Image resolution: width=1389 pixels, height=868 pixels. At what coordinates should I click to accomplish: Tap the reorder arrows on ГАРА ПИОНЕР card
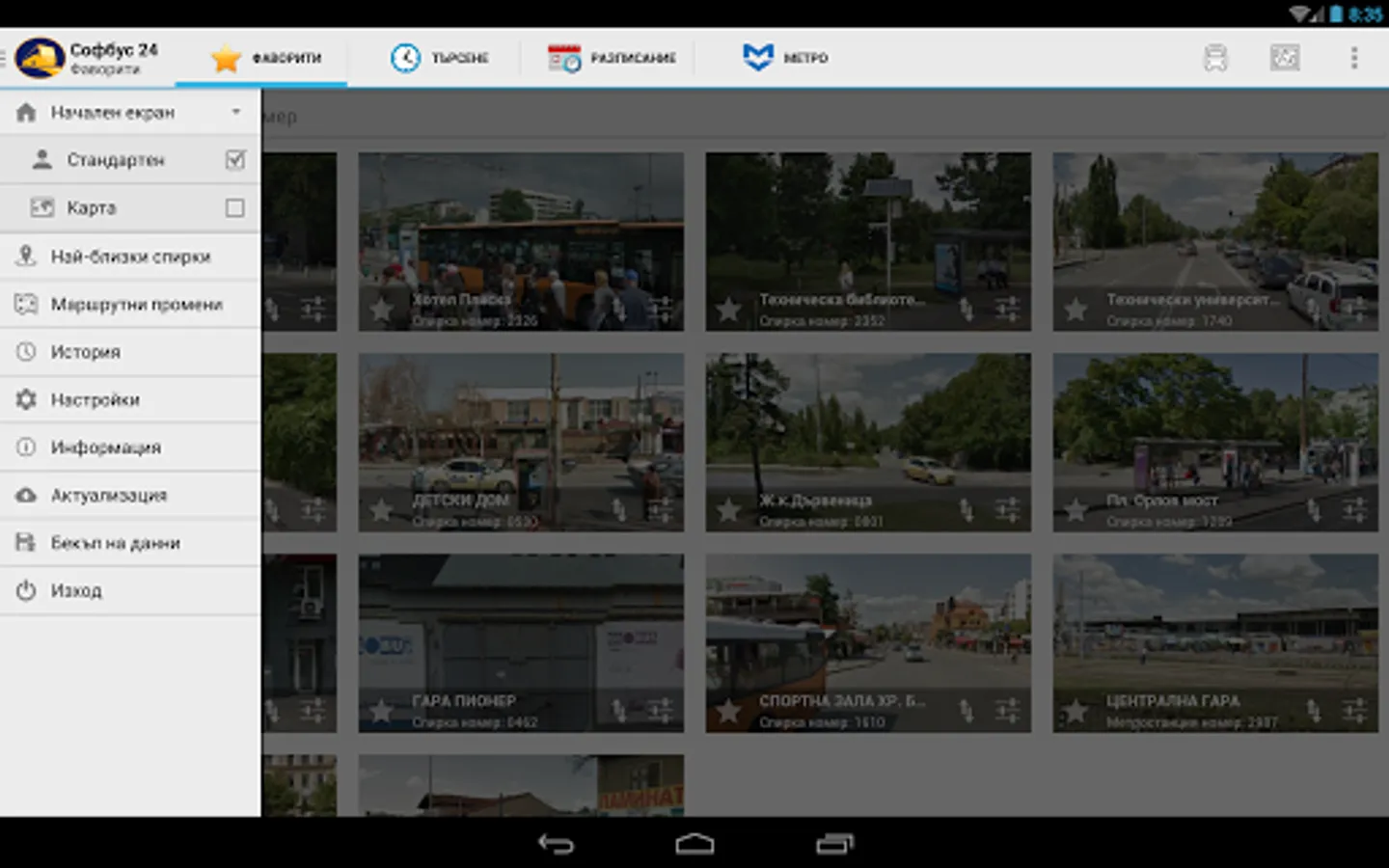[x=619, y=711]
